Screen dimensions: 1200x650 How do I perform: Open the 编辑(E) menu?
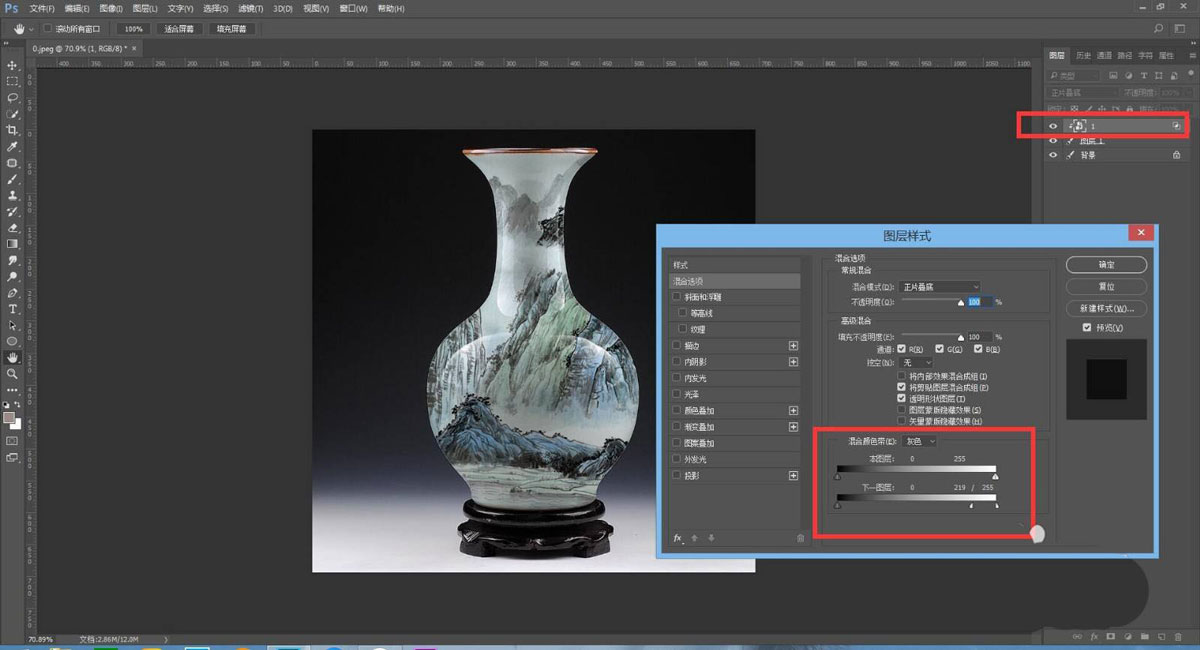(x=77, y=8)
